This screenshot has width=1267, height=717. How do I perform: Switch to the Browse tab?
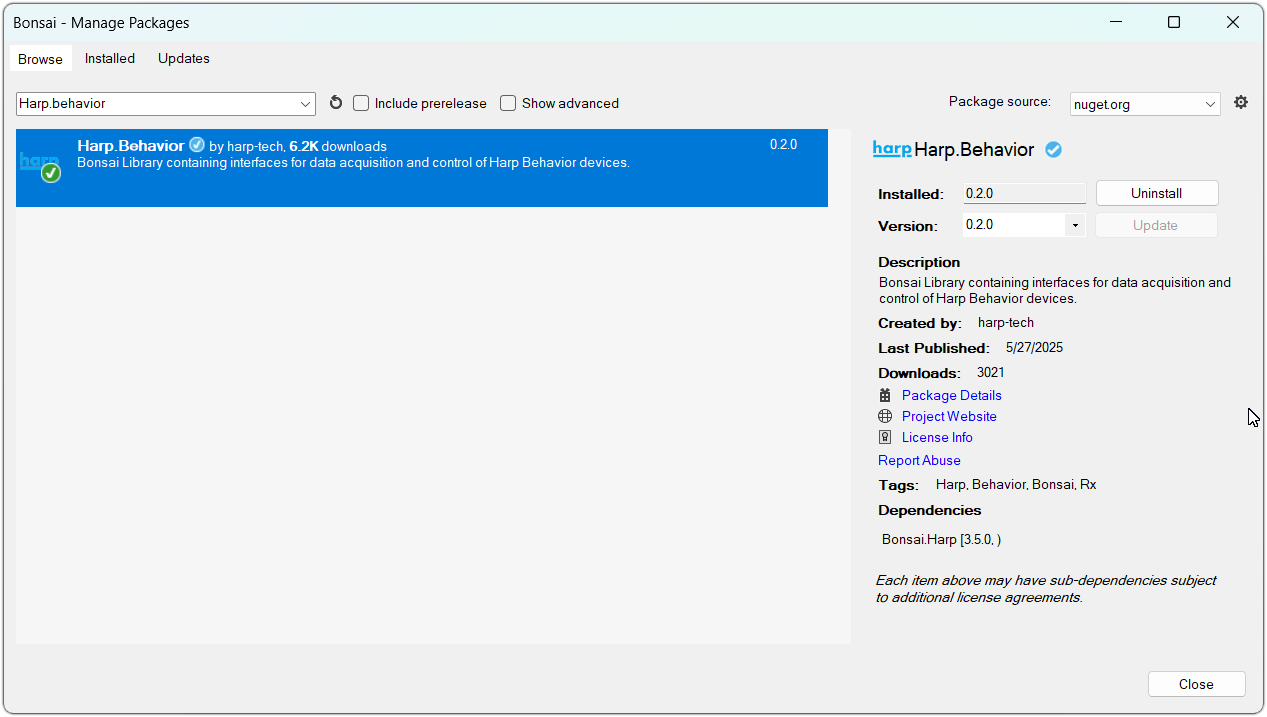[40, 59]
